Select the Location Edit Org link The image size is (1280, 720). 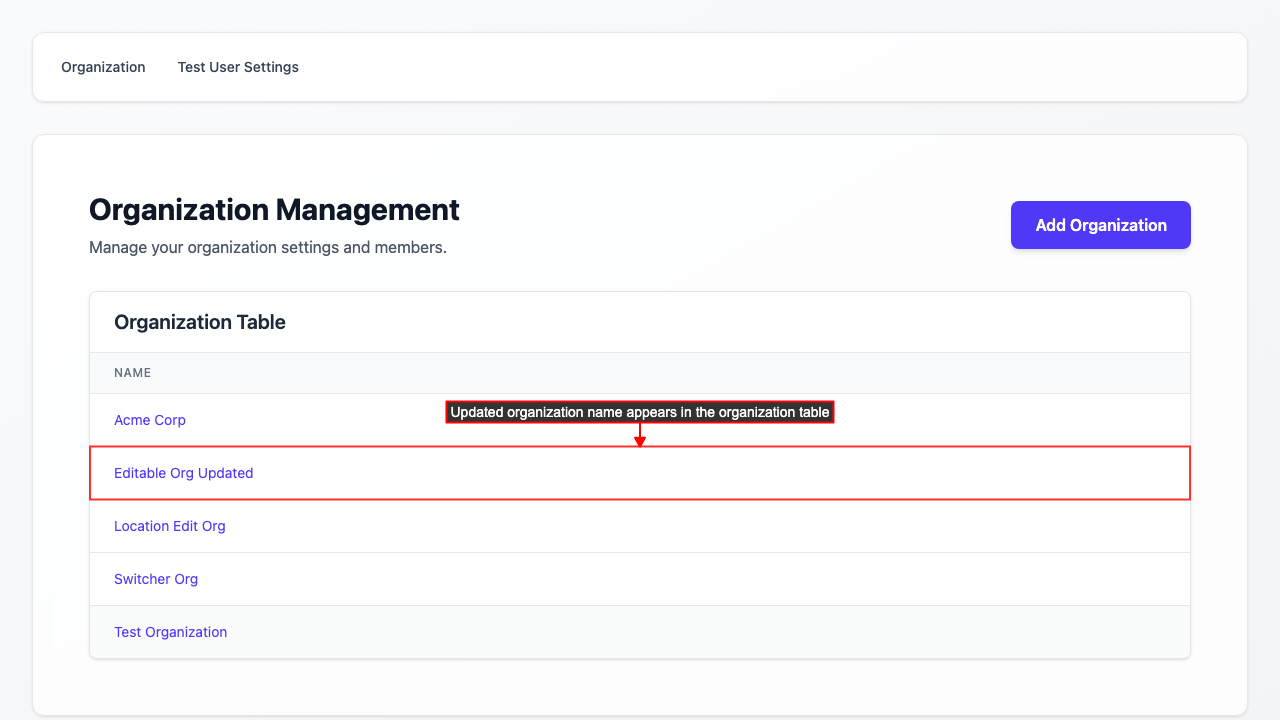(x=170, y=526)
